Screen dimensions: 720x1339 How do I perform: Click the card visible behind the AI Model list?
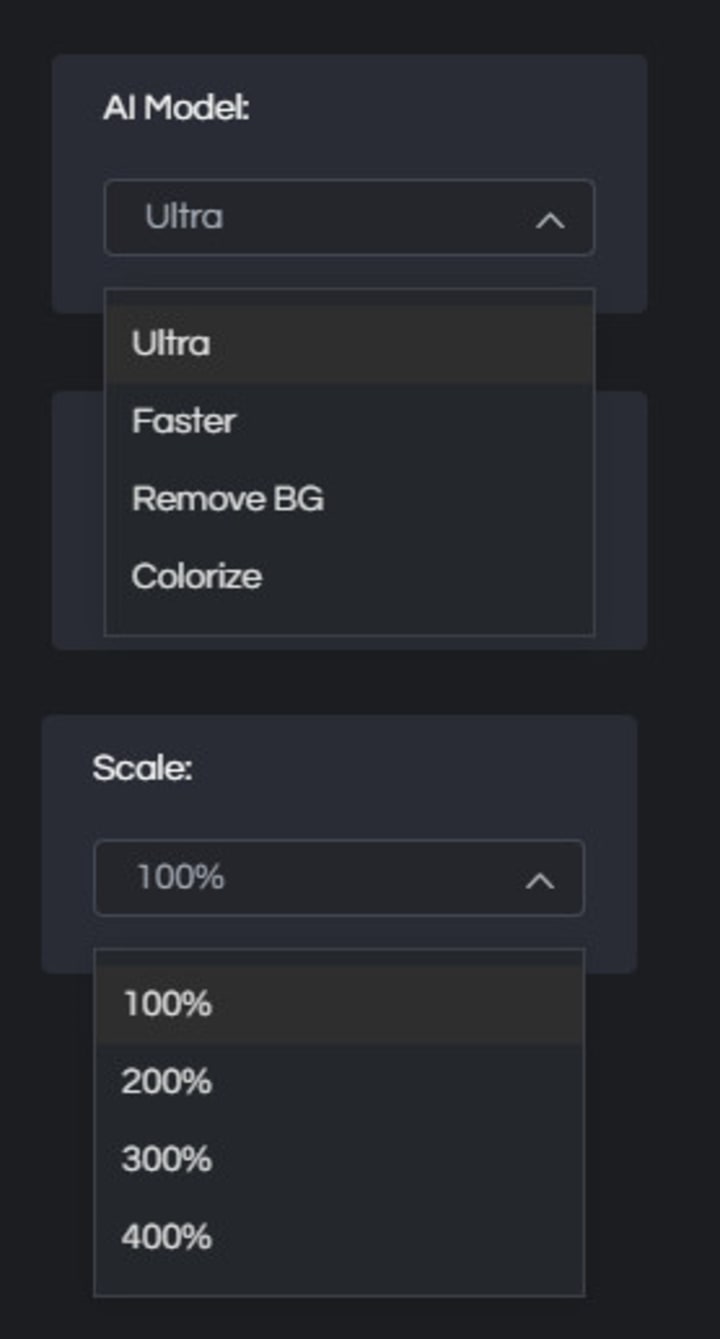[620, 520]
